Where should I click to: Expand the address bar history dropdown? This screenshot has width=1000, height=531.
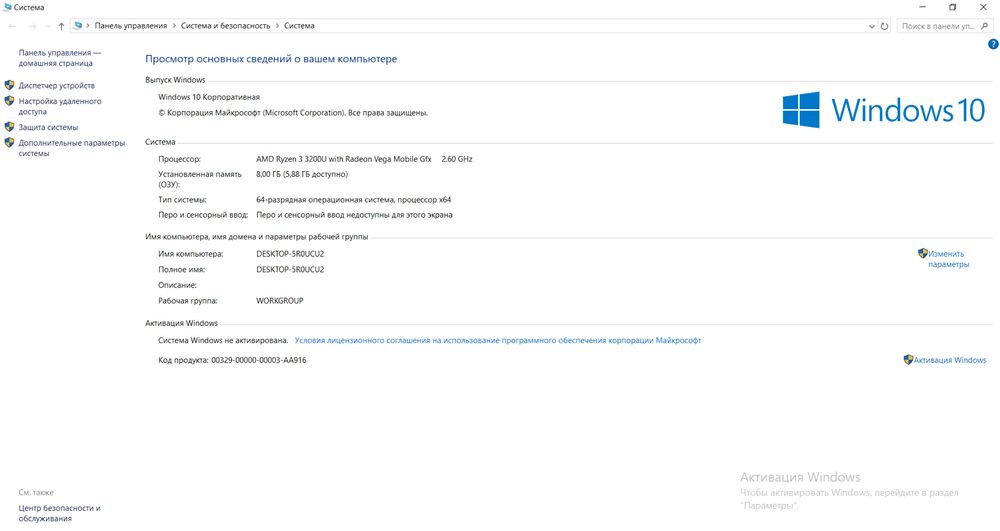tap(872, 26)
